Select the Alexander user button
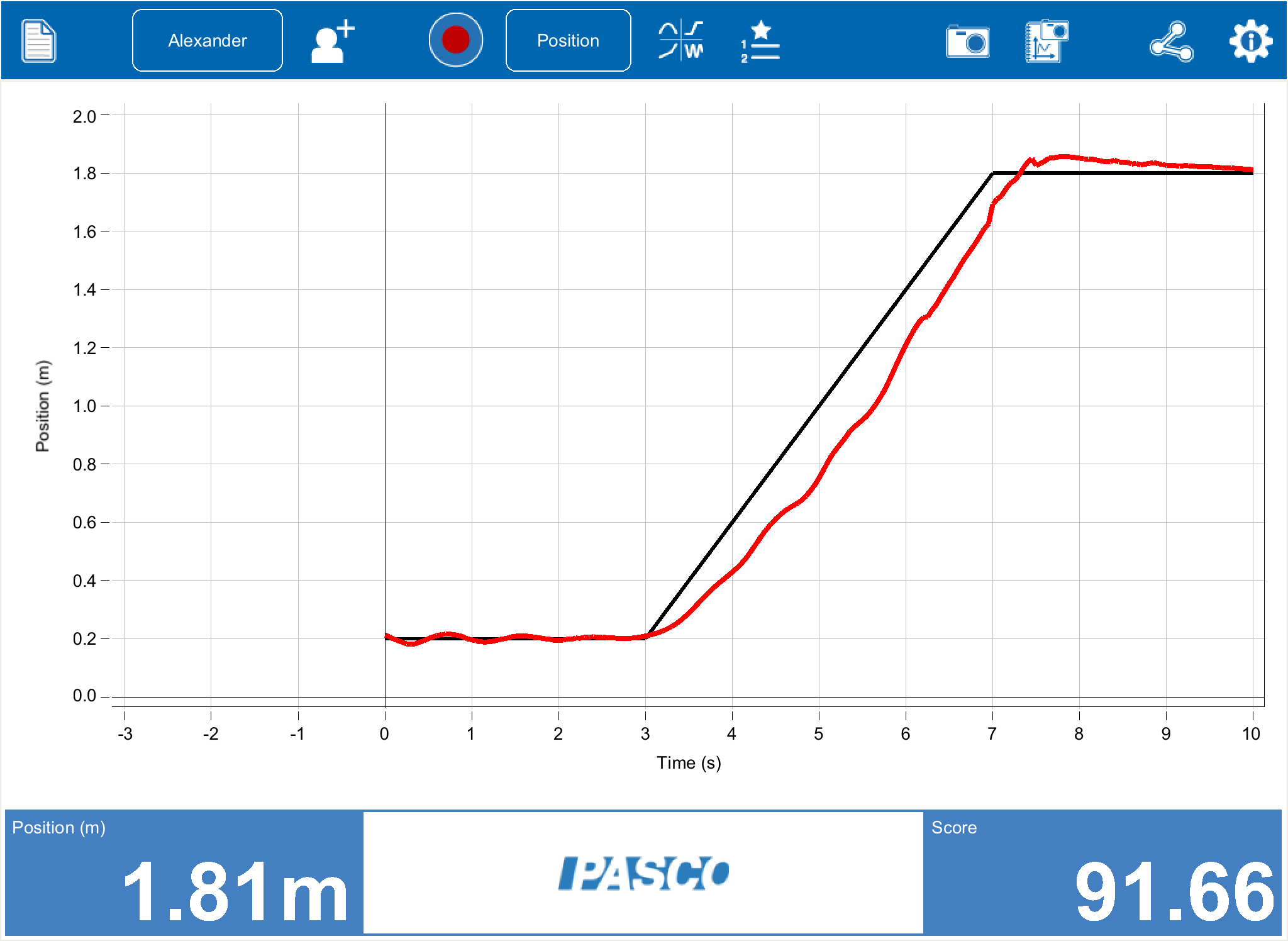 (x=208, y=40)
